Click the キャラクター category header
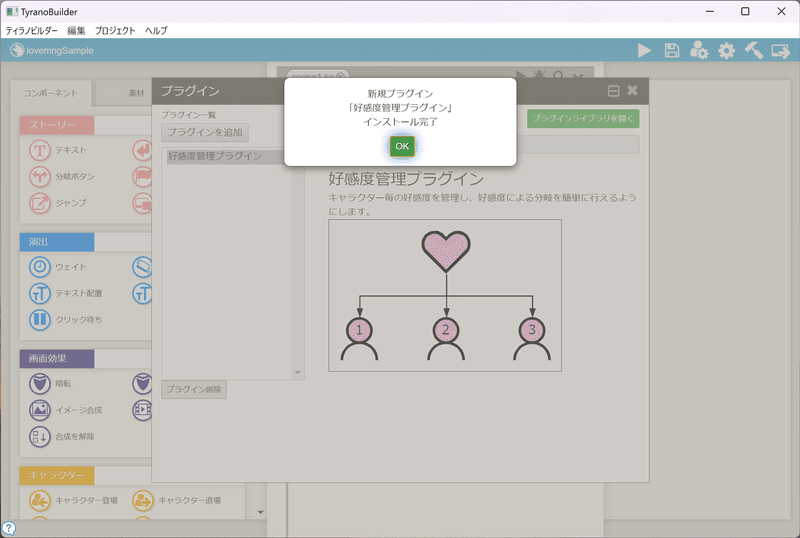The image size is (800, 538). tap(57, 475)
